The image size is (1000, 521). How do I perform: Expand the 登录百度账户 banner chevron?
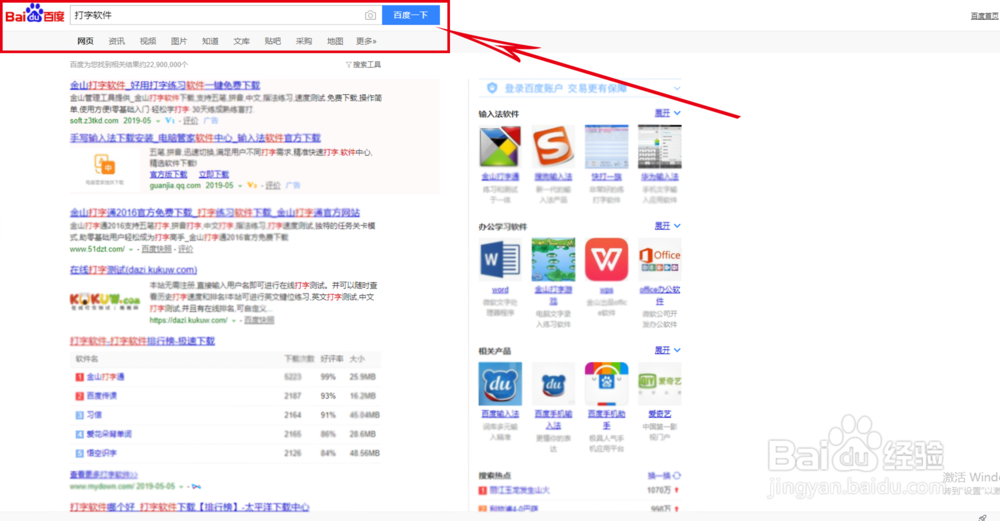[x=677, y=88]
